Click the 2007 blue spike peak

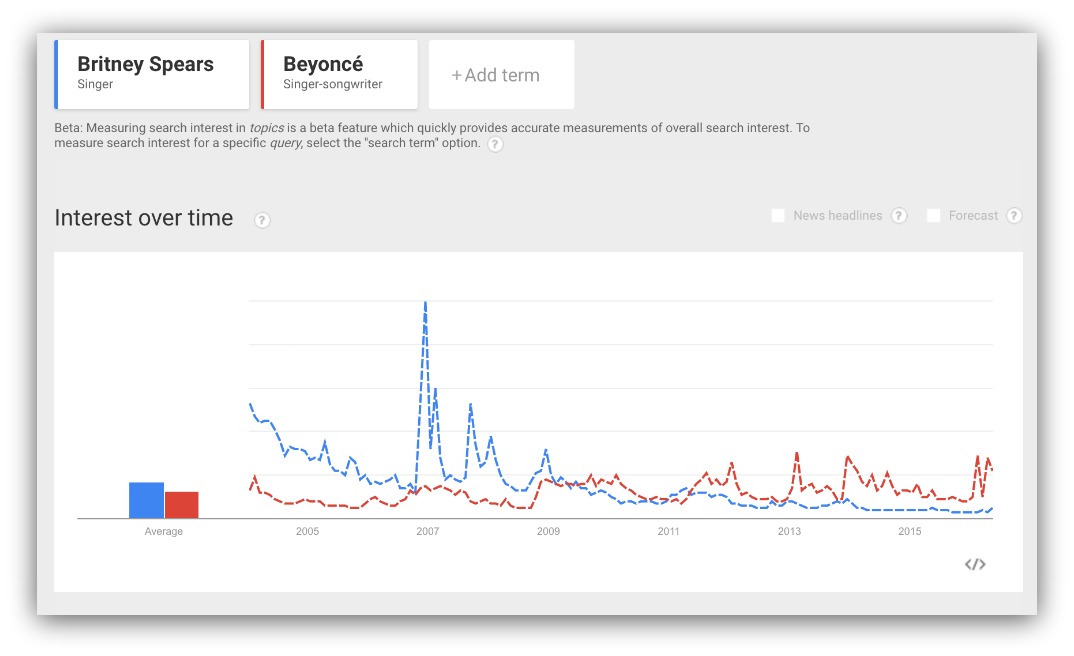point(425,302)
